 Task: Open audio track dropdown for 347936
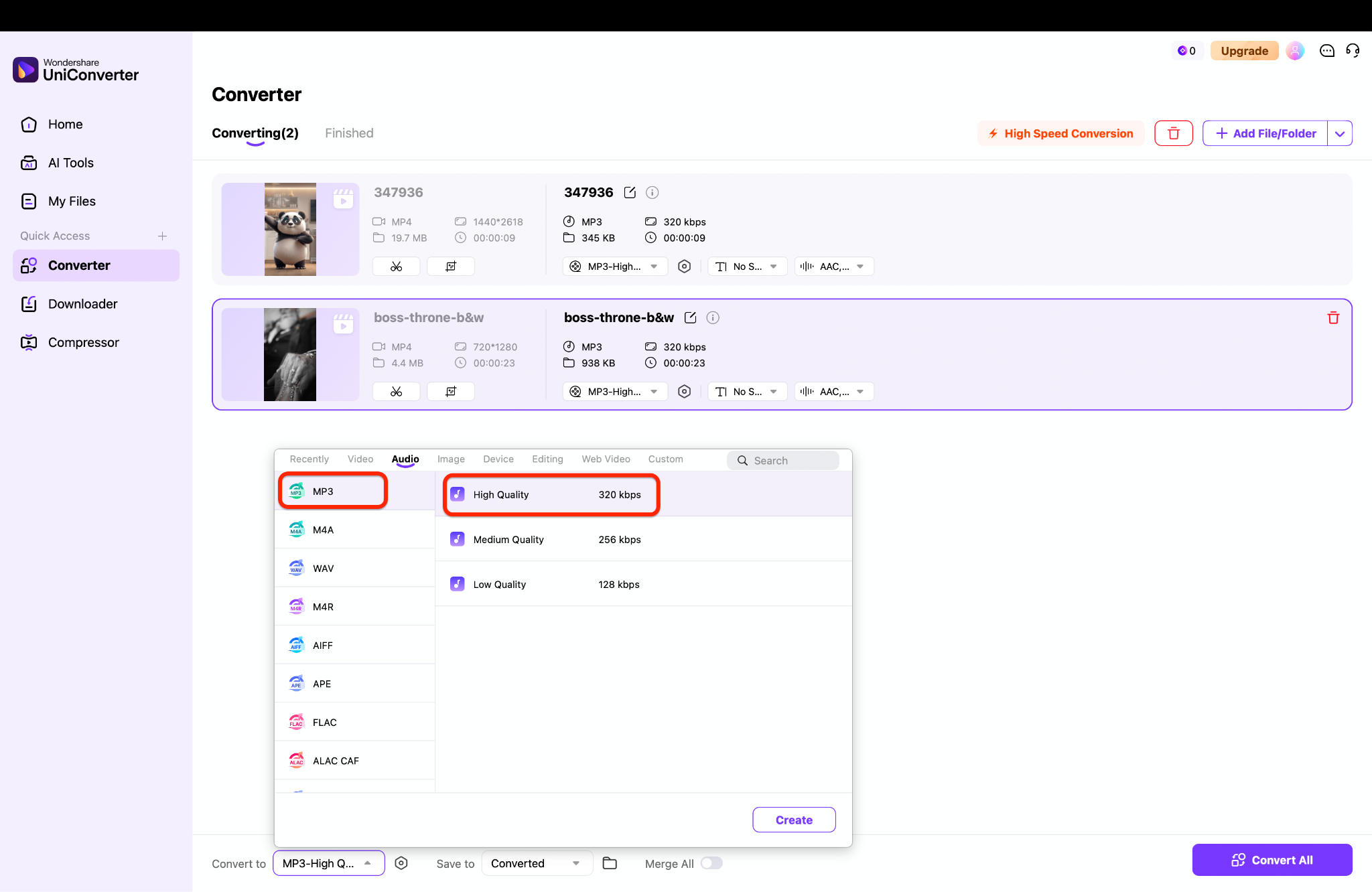tap(834, 267)
